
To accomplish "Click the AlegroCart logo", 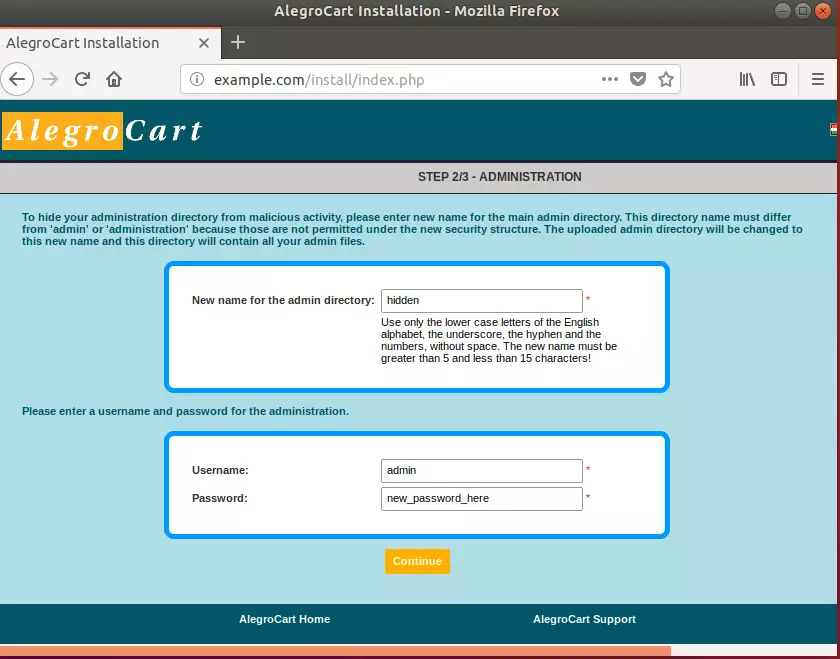I will pos(103,130).
